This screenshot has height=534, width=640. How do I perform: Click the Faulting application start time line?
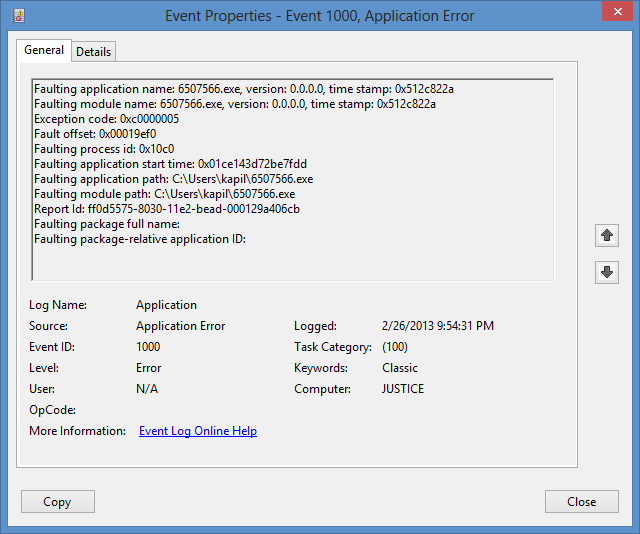pyautogui.click(x=170, y=164)
